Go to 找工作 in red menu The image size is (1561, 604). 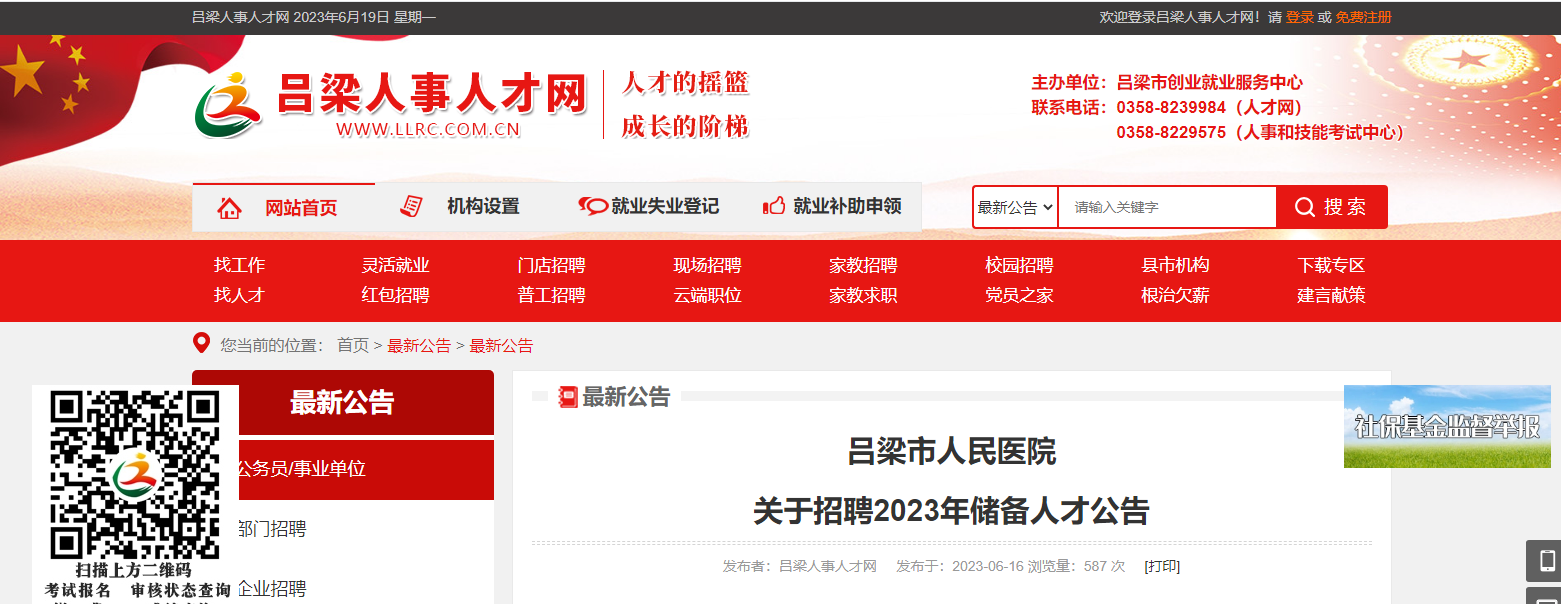pos(240,265)
